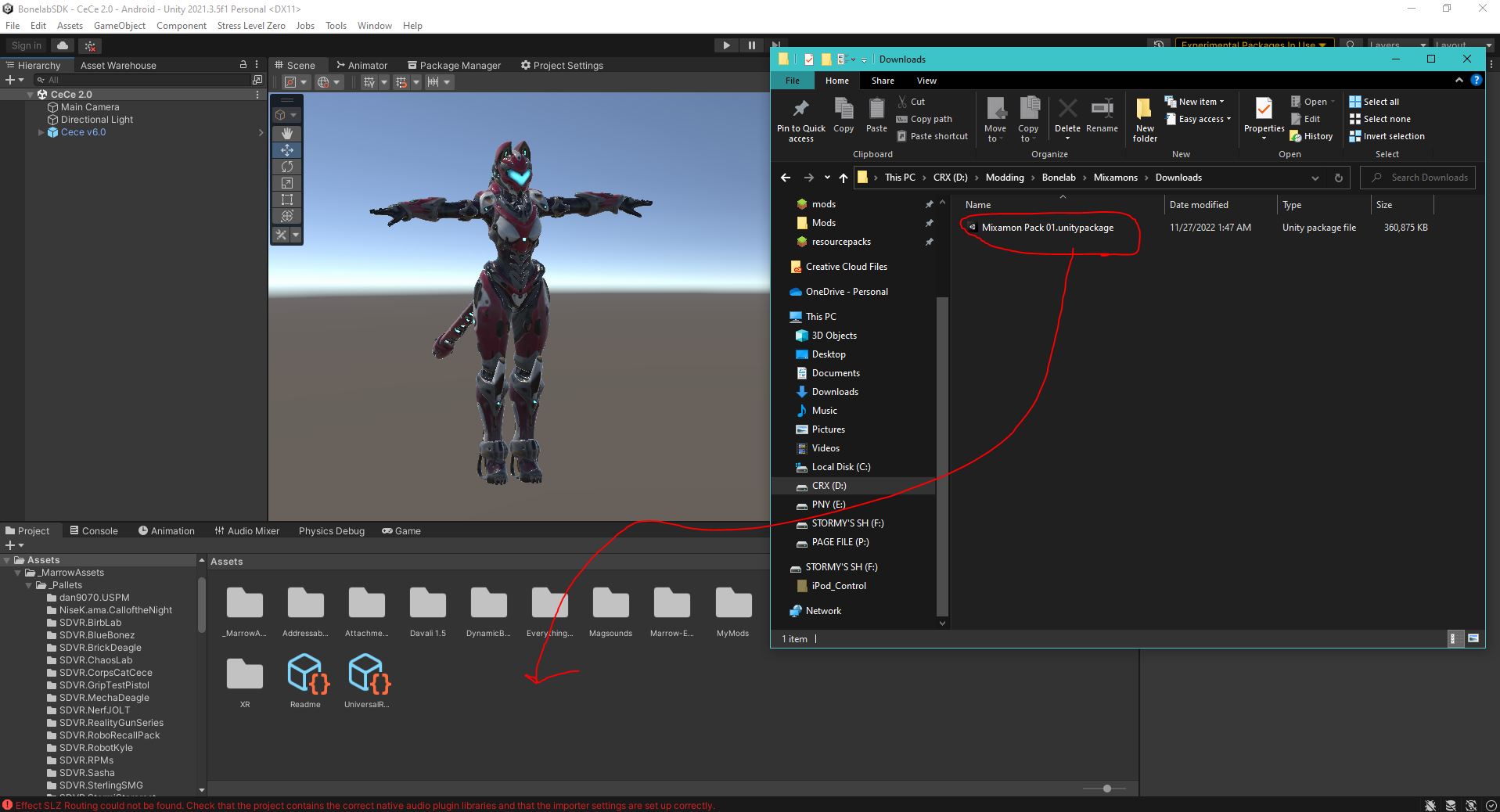Open the Project Settings tab

pyautogui.click(x=562, y=66)
